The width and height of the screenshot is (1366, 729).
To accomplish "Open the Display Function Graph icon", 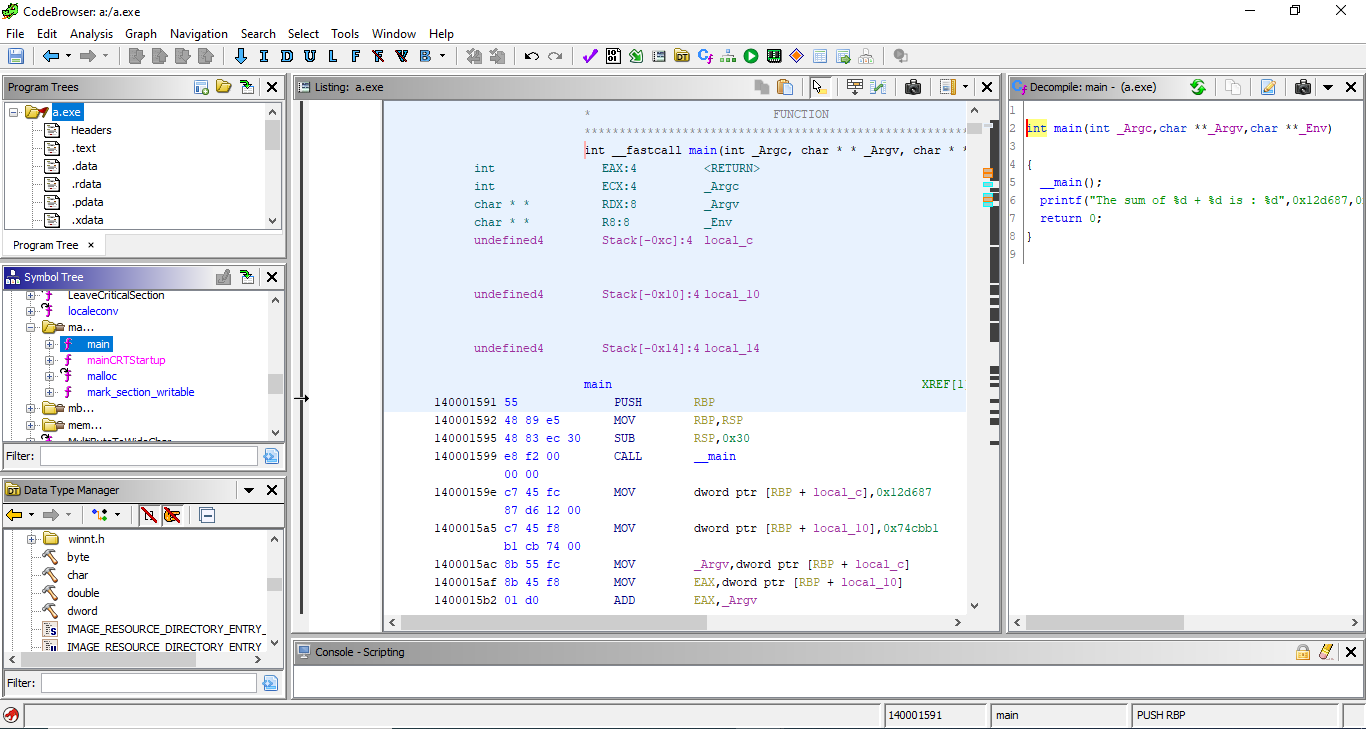I will click(x=728, y=56).
